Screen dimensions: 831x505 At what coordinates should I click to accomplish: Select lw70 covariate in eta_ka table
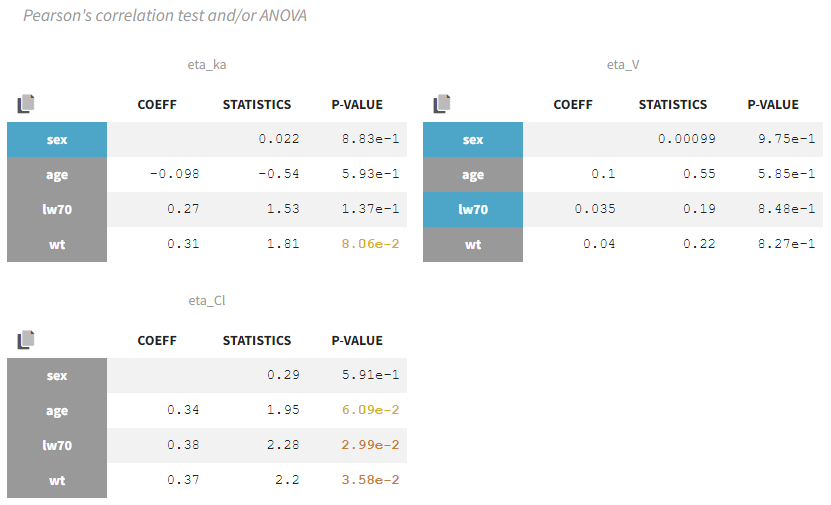click(x=57, y=209)
